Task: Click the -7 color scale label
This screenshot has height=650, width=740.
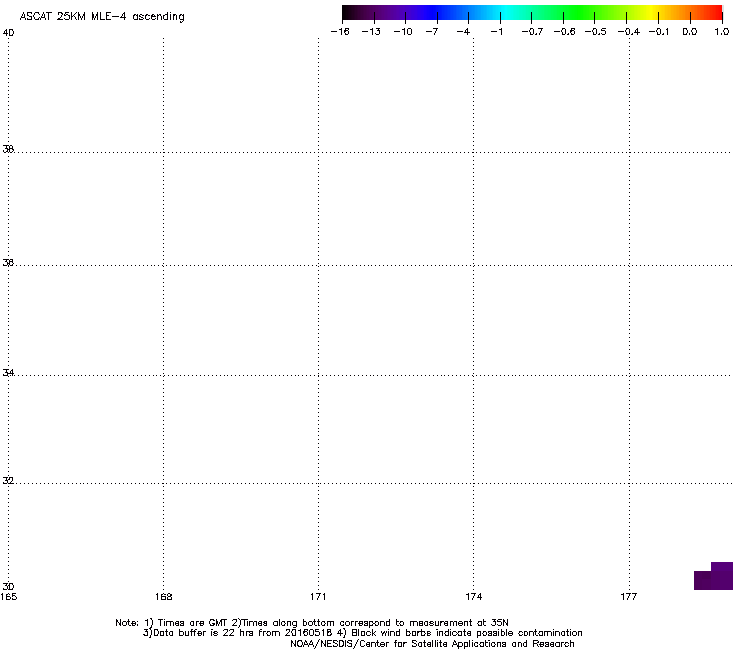Action: pos(432,32)
